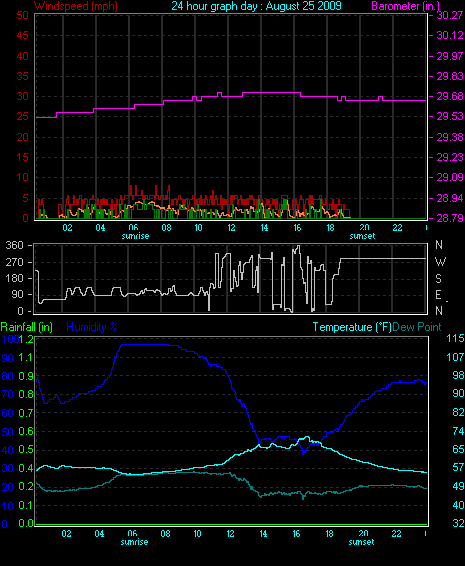Image resolution: width=465 pixels, height=566 pixels.
Task: Select green rainfall axis value 0.0
Action: [26, 523]
